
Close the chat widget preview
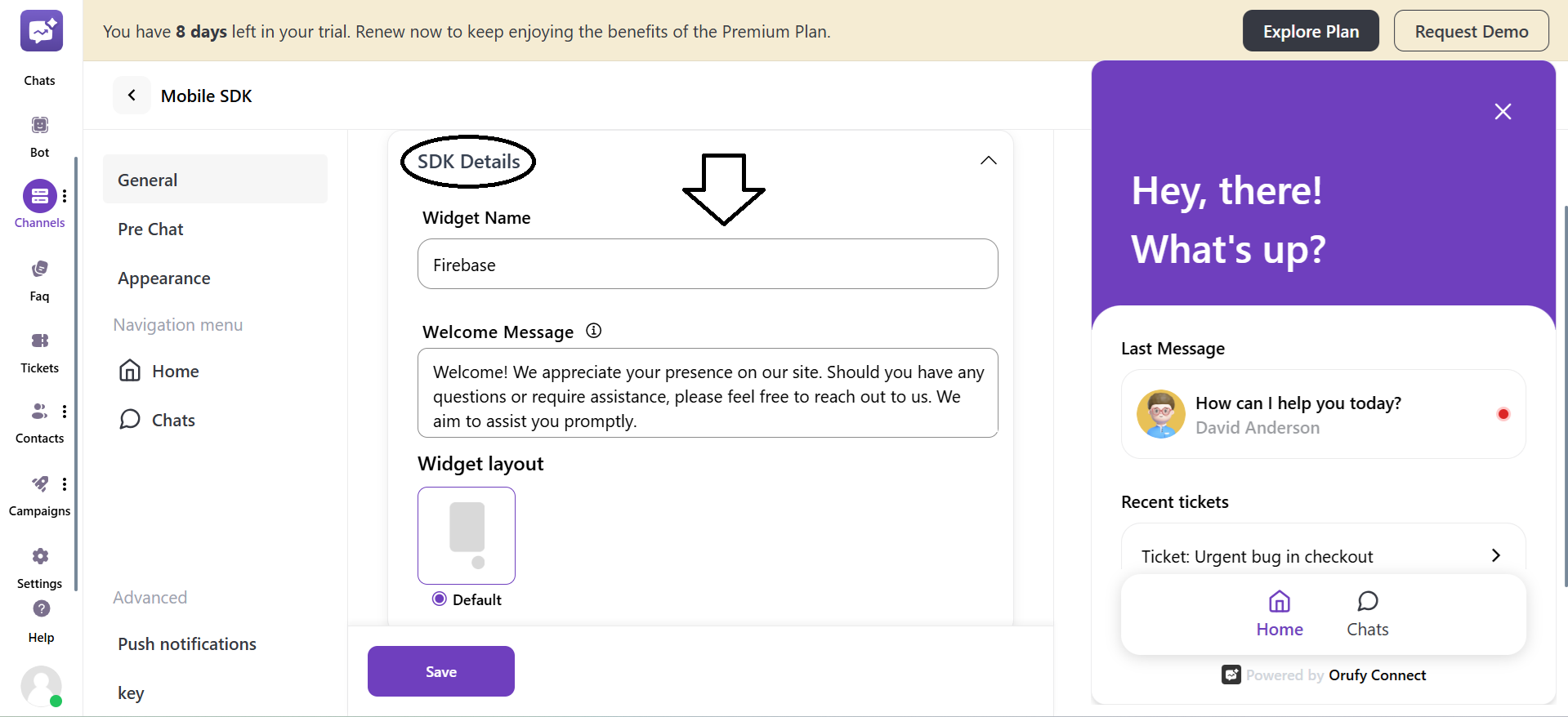pyautogui.click(x=1503, y=112)
